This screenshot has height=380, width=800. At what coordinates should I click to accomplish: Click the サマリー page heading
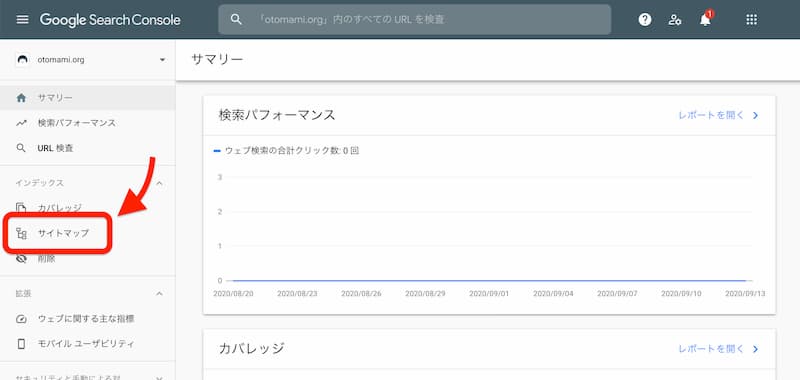217,59
